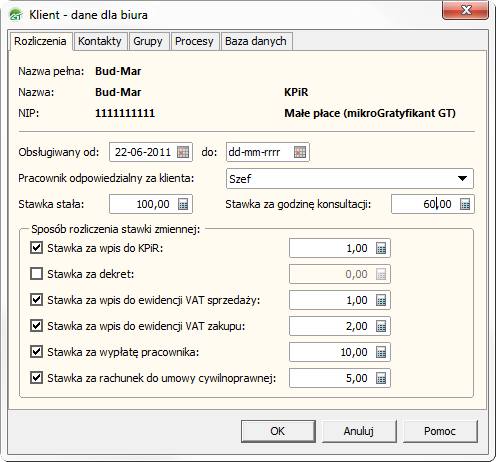Confirm with the OK button
Screen dimensions: 496x462
tap(278, 431)
